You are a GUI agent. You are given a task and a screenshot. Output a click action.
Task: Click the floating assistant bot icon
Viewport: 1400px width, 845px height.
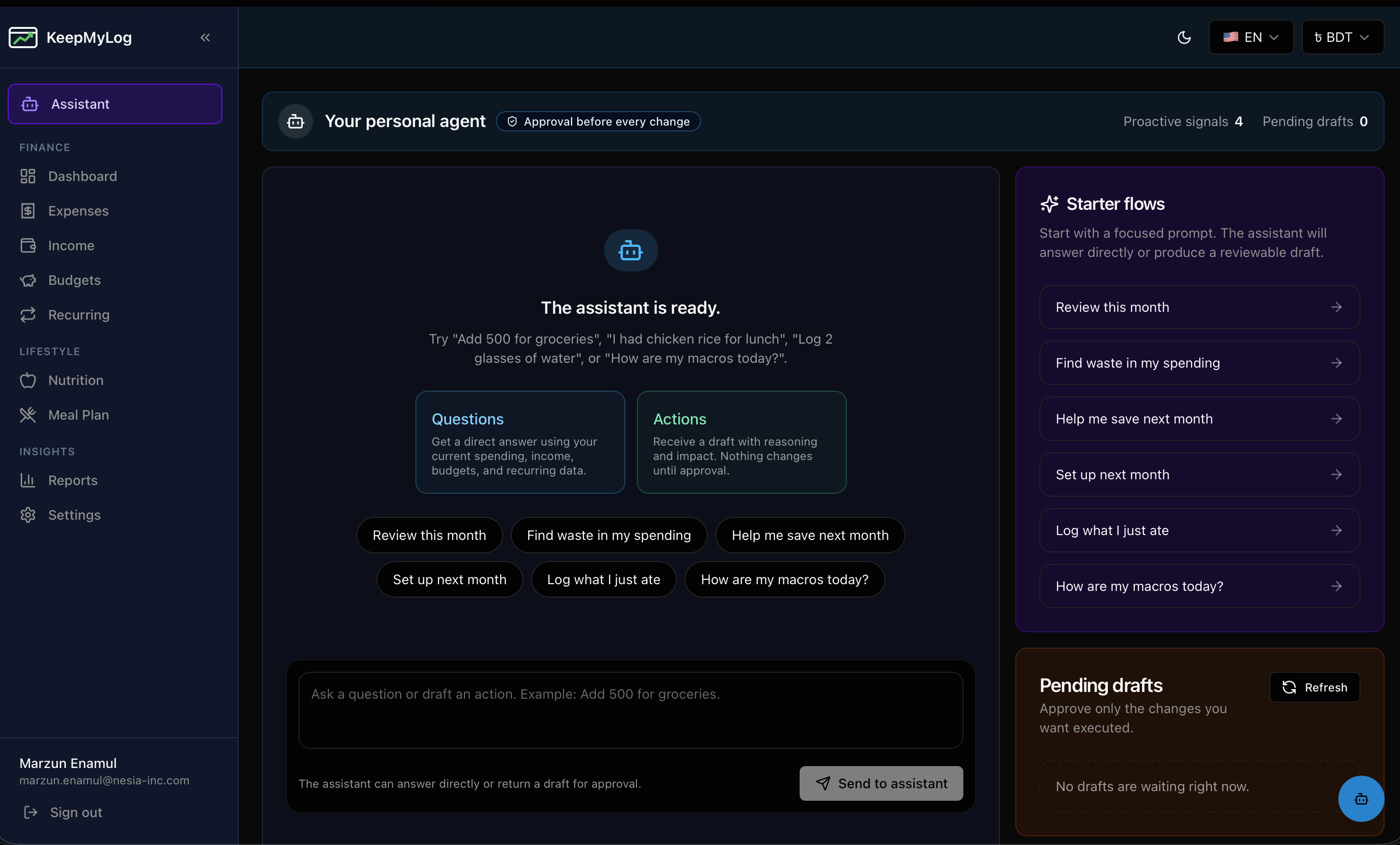pos(1361,798)
